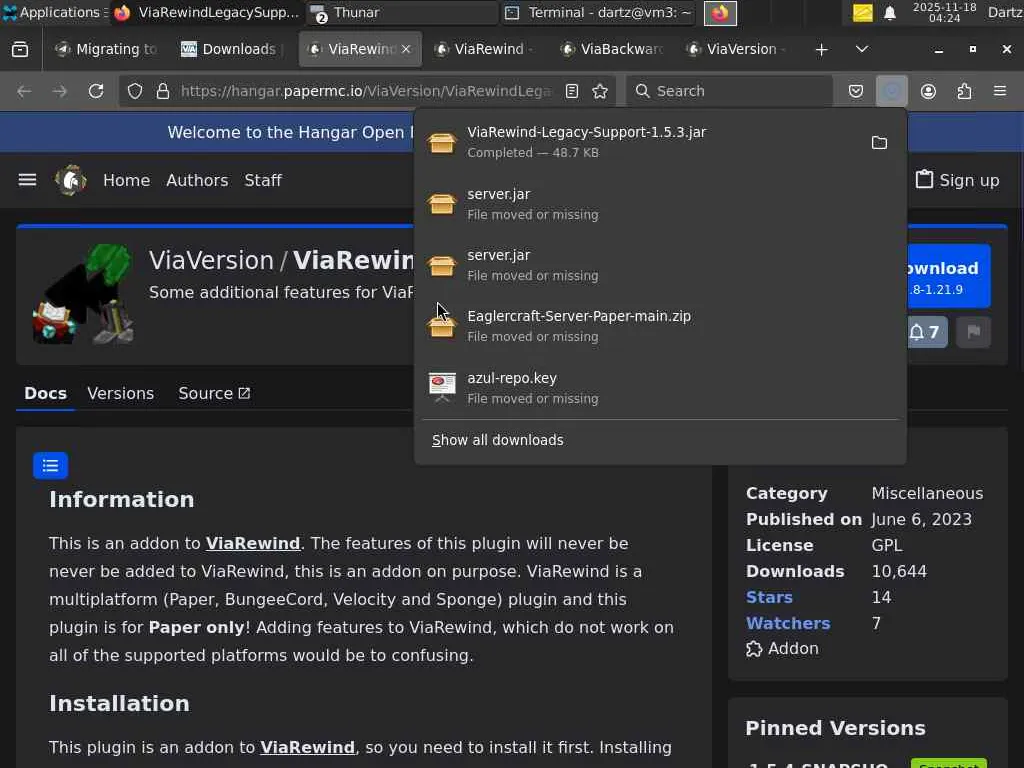Select the azul-repo.key download entry
Image resolution: width=1024 pixels, height=768 pixels.
coord(660,388)
